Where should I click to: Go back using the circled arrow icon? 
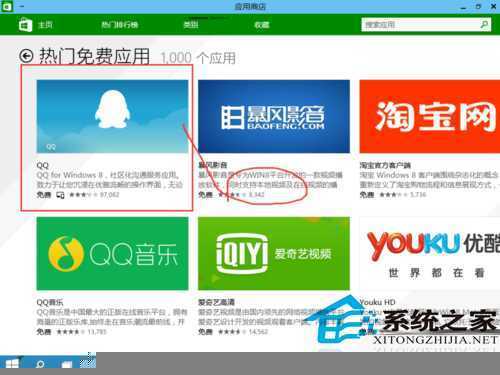coord(26,56)
